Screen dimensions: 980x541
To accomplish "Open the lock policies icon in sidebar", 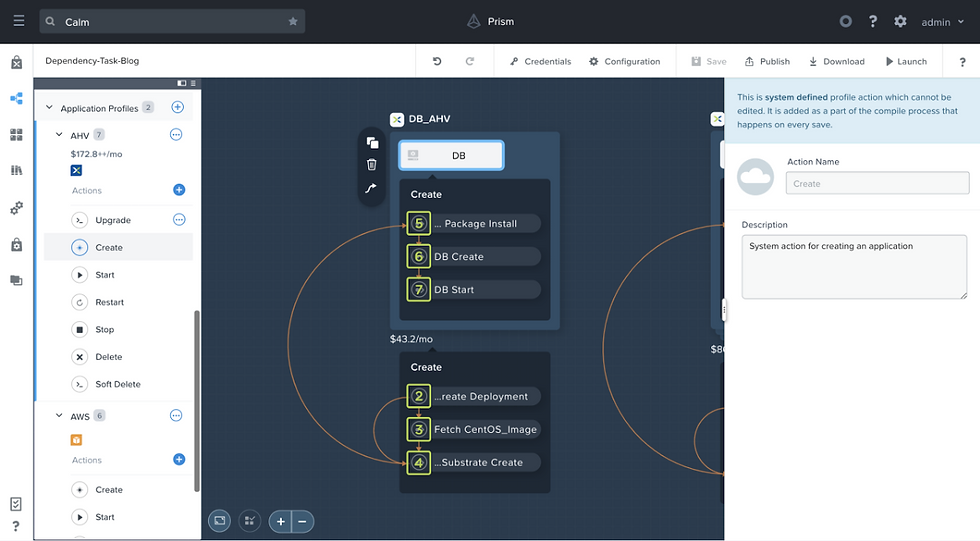I will tap(17, 244).
